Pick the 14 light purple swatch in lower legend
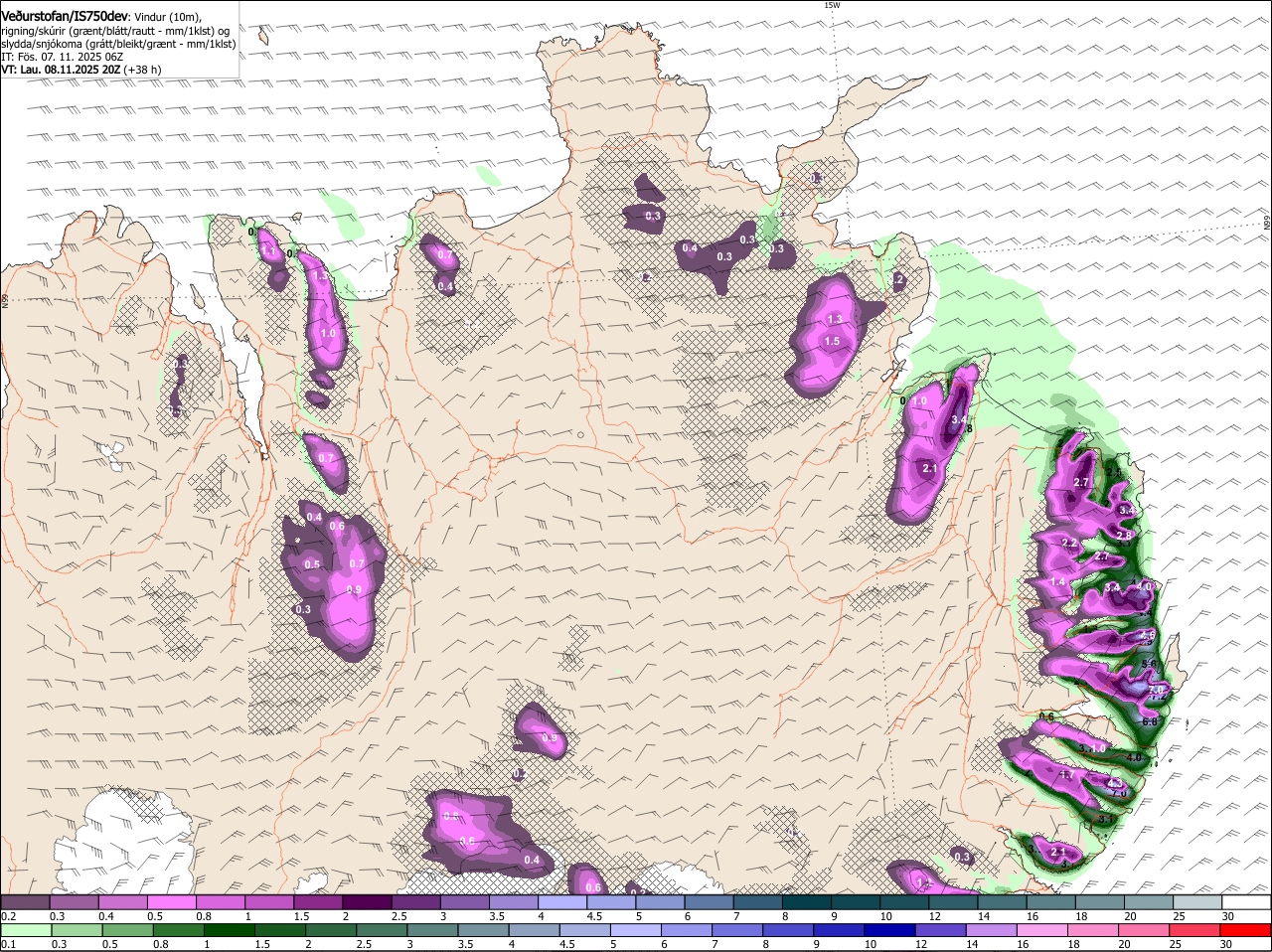1272x952 pixels. click(x=992, y=930)
